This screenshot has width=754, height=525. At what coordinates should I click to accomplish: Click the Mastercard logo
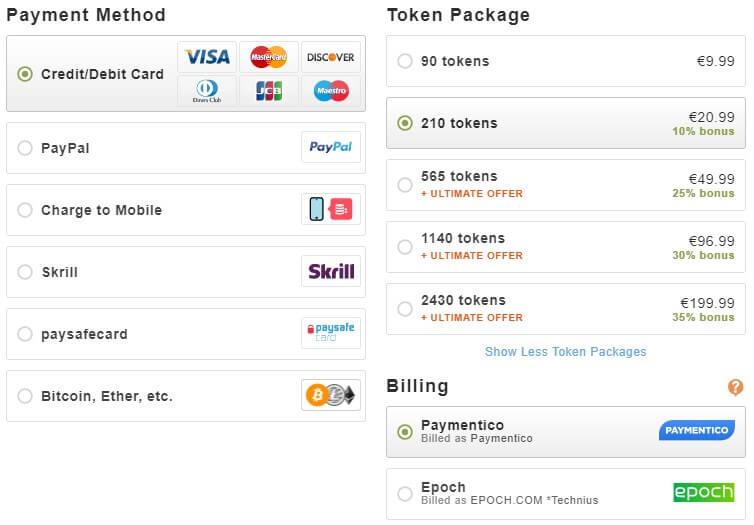[269, 57]
